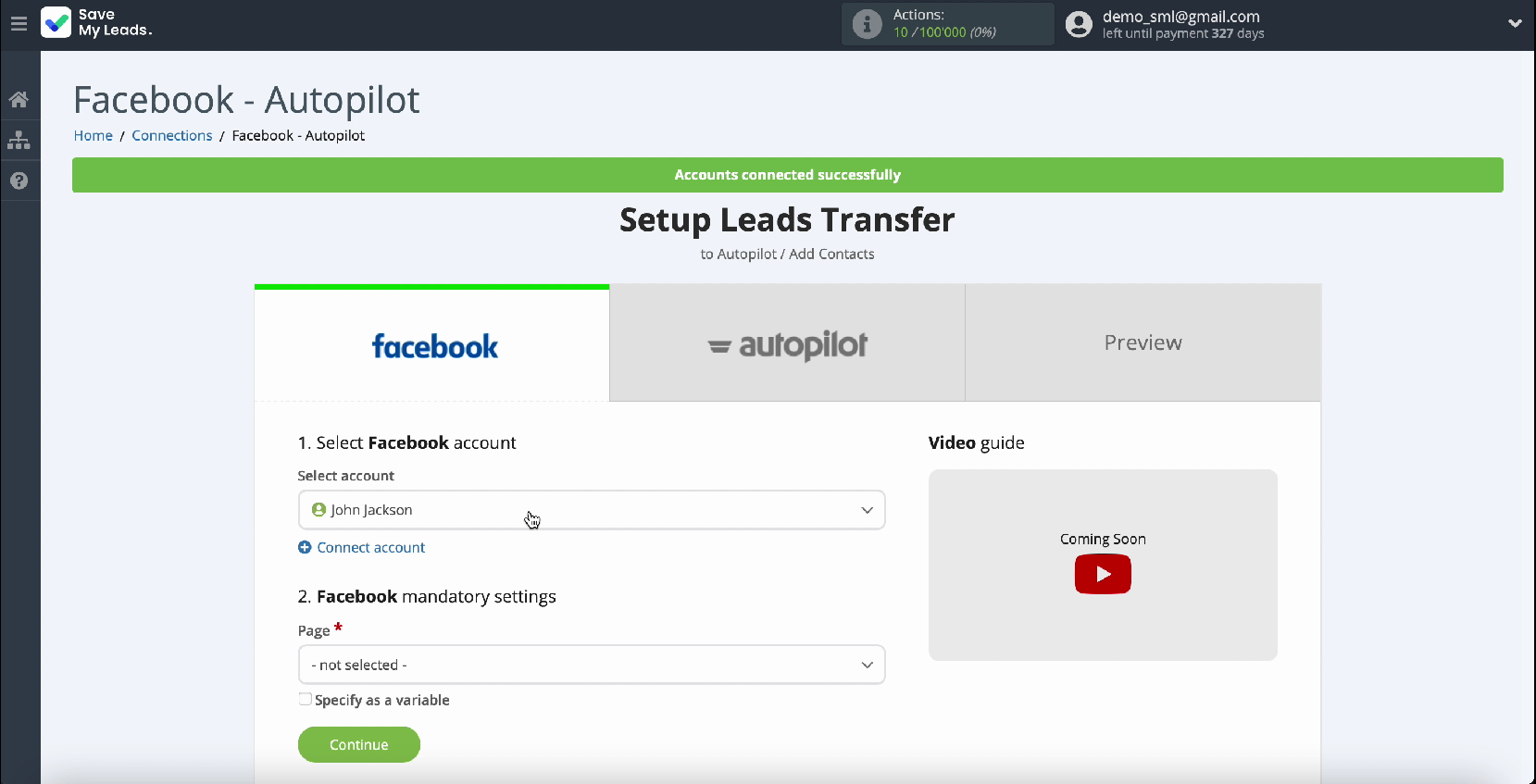Click the Save My Leads logo
The image size is (1536, 784).
pyautogui.click(x=96, y=23)
